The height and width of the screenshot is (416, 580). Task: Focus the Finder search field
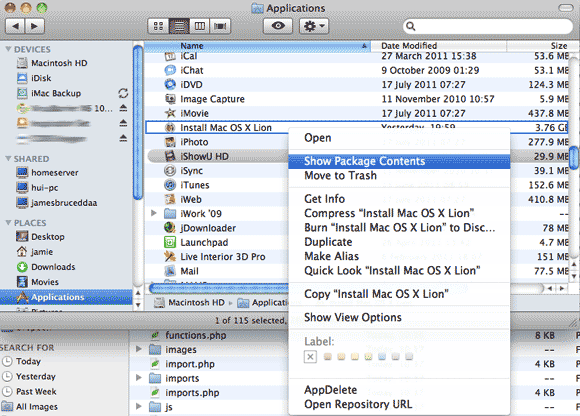488,26
